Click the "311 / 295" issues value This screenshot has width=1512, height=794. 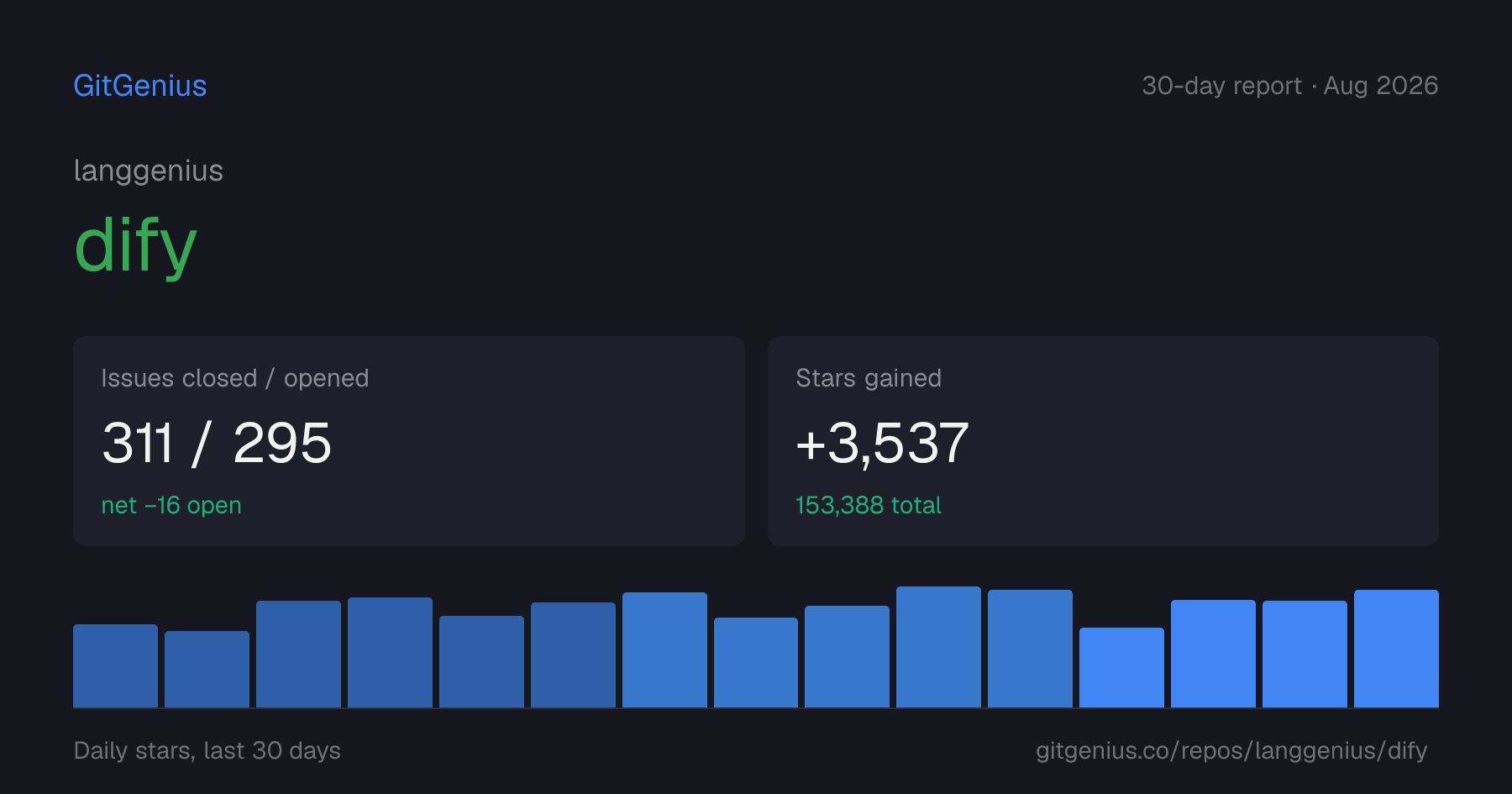point(217,443)
